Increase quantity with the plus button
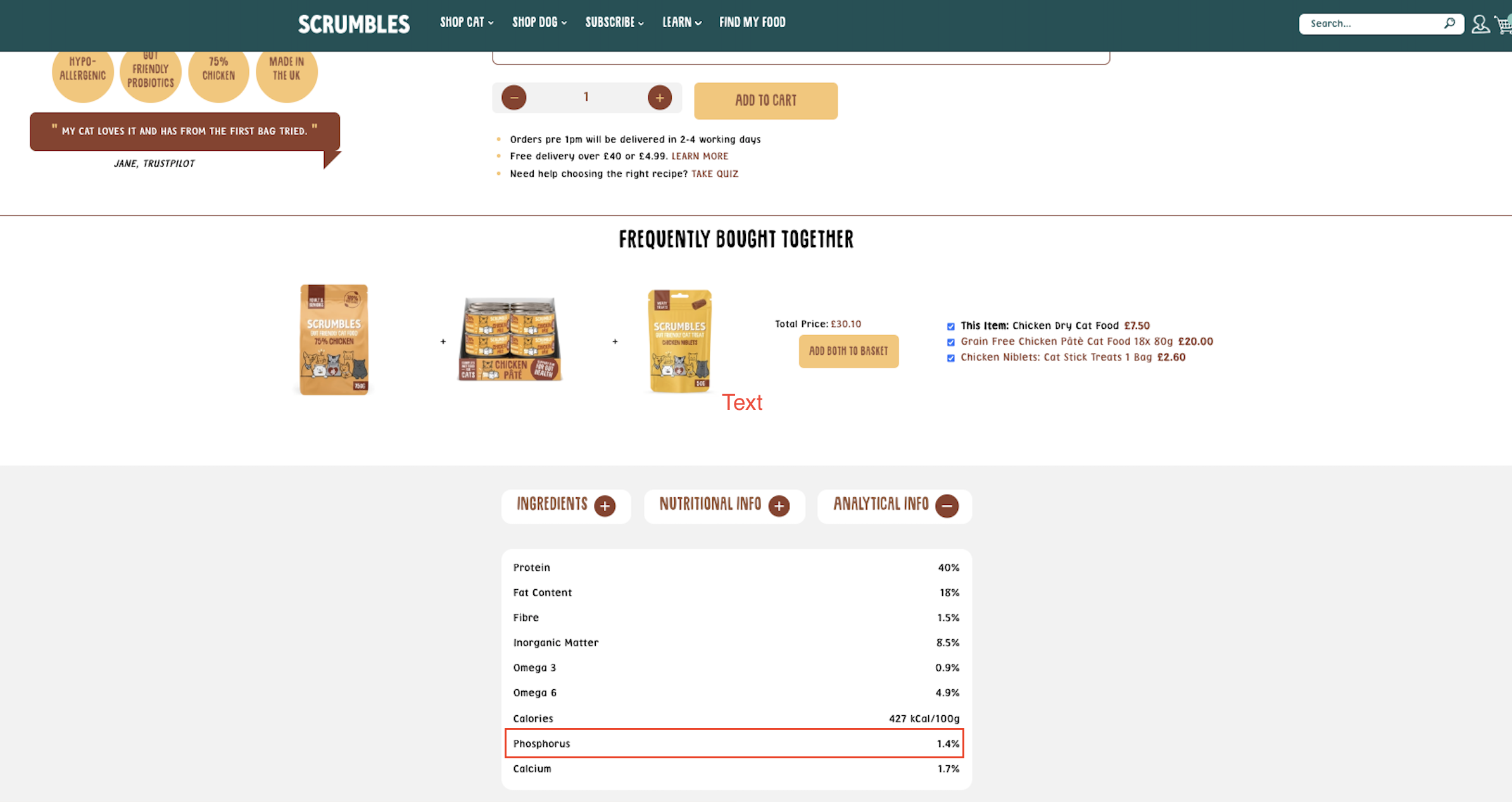1512x802 pixels. coord(659,98)
